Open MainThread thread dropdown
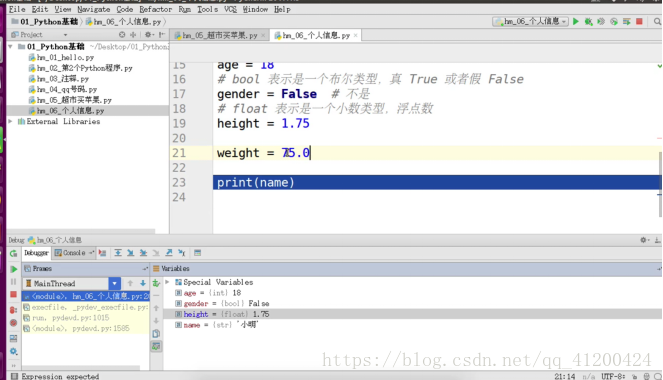Image resolution: width=663 pixels, height=380 pixels. point(114,283)
